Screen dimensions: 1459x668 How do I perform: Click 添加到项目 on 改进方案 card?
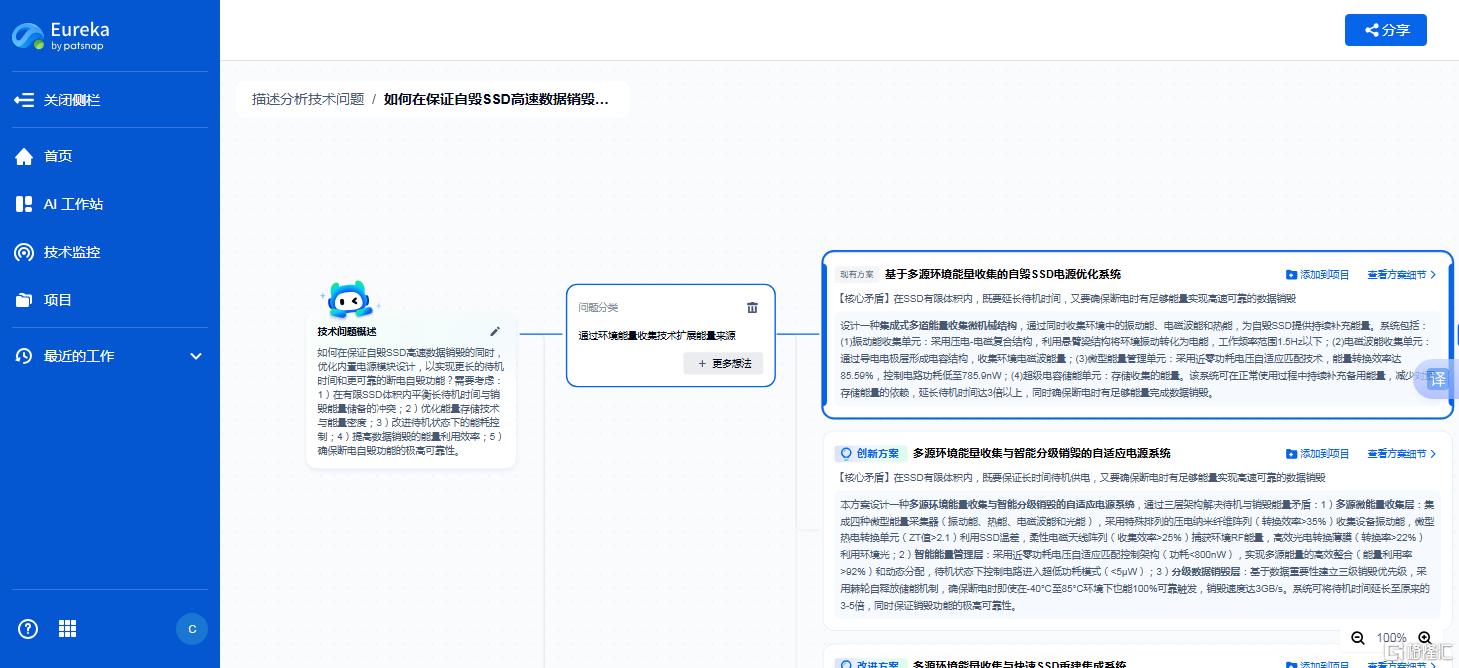1317,664
